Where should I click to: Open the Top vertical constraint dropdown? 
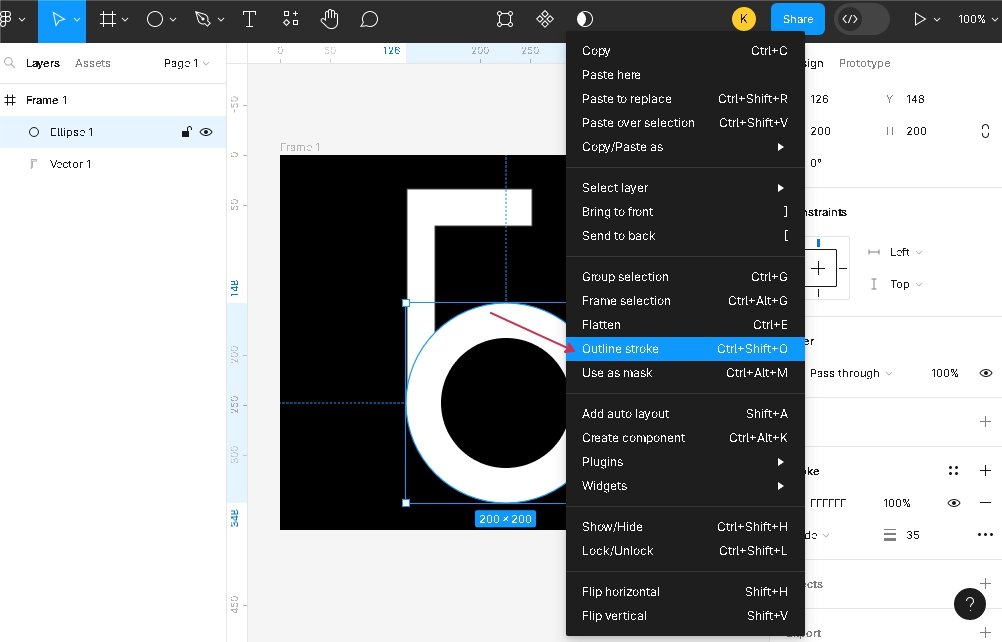(905, 284)
